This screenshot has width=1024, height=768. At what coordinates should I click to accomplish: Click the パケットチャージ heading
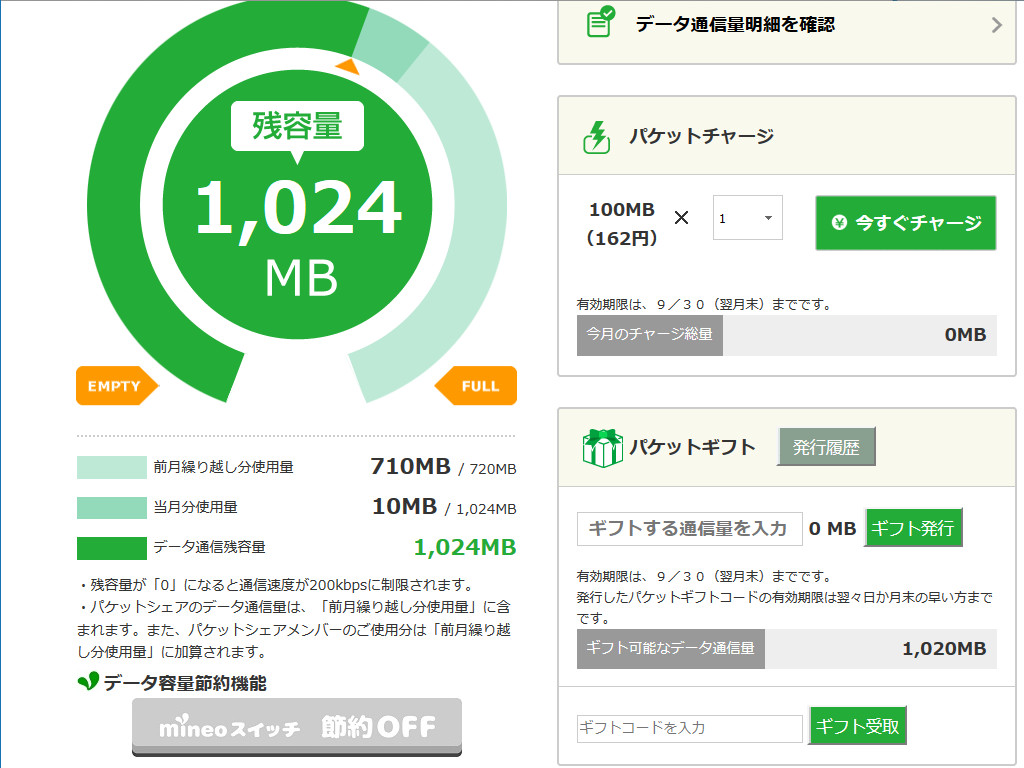click(701, 136)
